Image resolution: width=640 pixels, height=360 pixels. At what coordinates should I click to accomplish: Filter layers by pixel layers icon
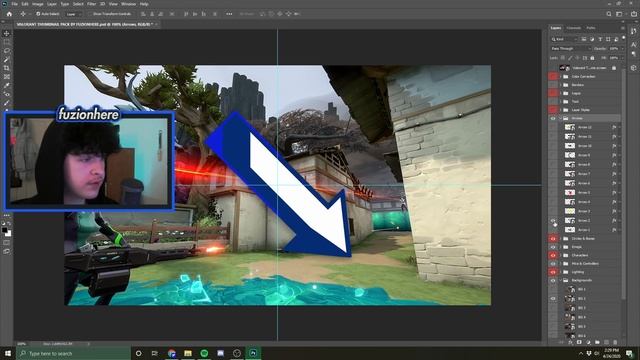tap(584, 39)
